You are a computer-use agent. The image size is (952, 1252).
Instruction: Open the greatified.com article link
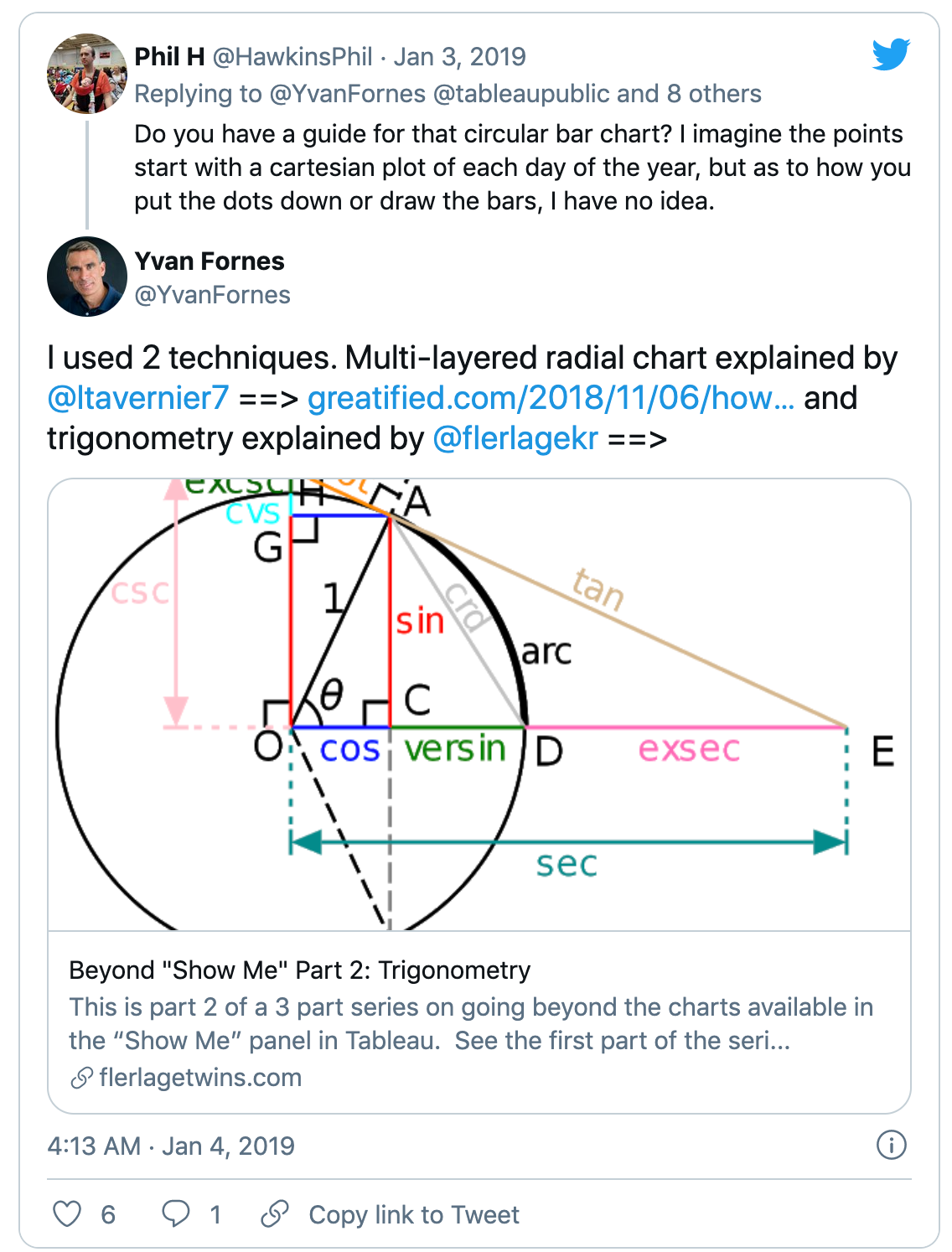[x=551, y=398]
